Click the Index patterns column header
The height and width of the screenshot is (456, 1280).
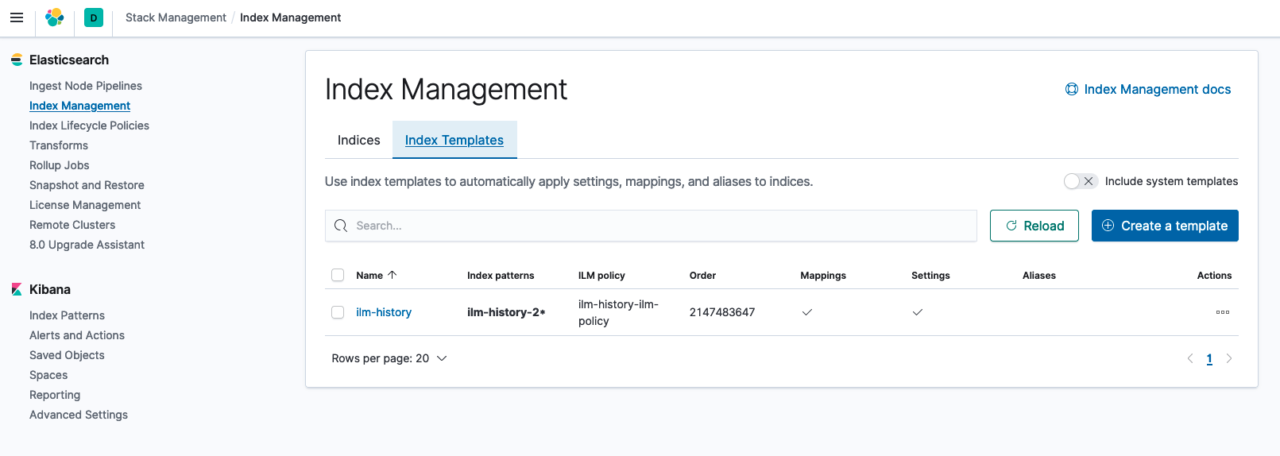501,275
